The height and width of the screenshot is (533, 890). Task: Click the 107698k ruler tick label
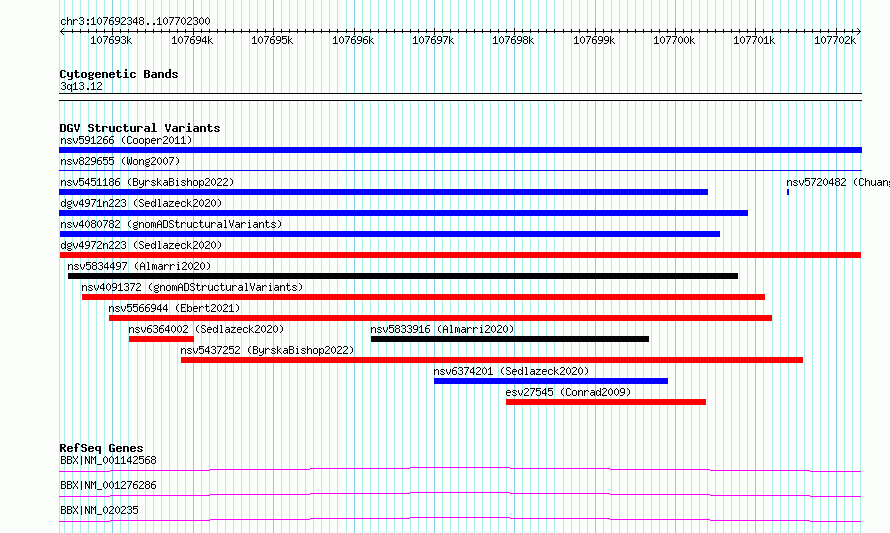point(513,40)
